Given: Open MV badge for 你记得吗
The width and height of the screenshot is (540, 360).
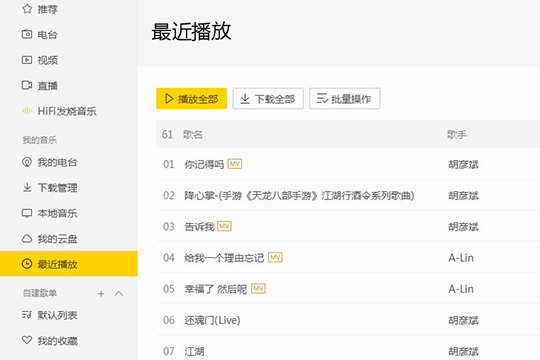Looking at the screenshot, I should 235,164.
